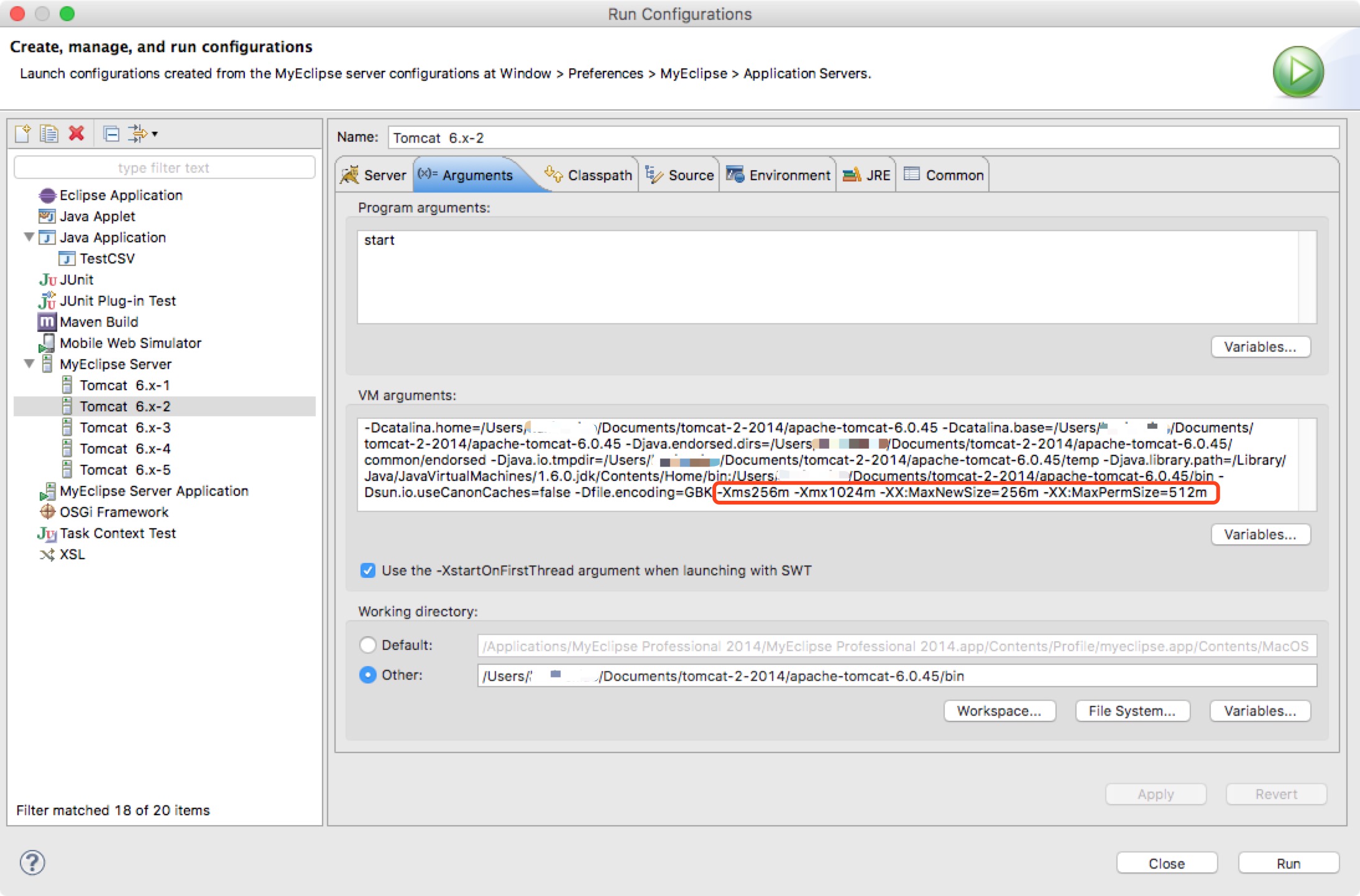Select the OSGi Framework entry
This screenshot has height=896, width=1360.
point(114,512)
